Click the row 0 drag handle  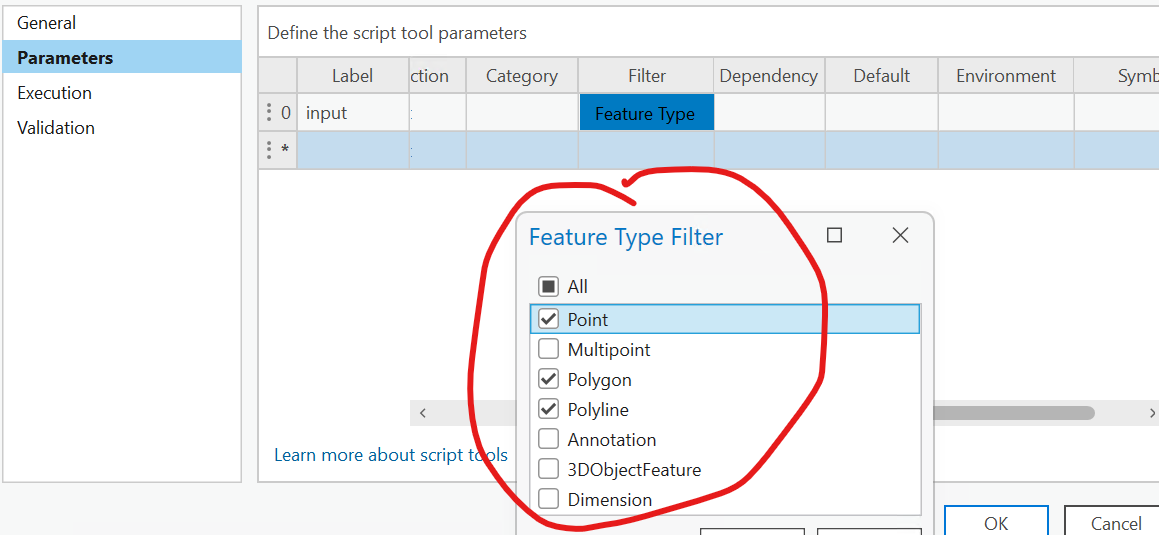[x=269, y=113]
